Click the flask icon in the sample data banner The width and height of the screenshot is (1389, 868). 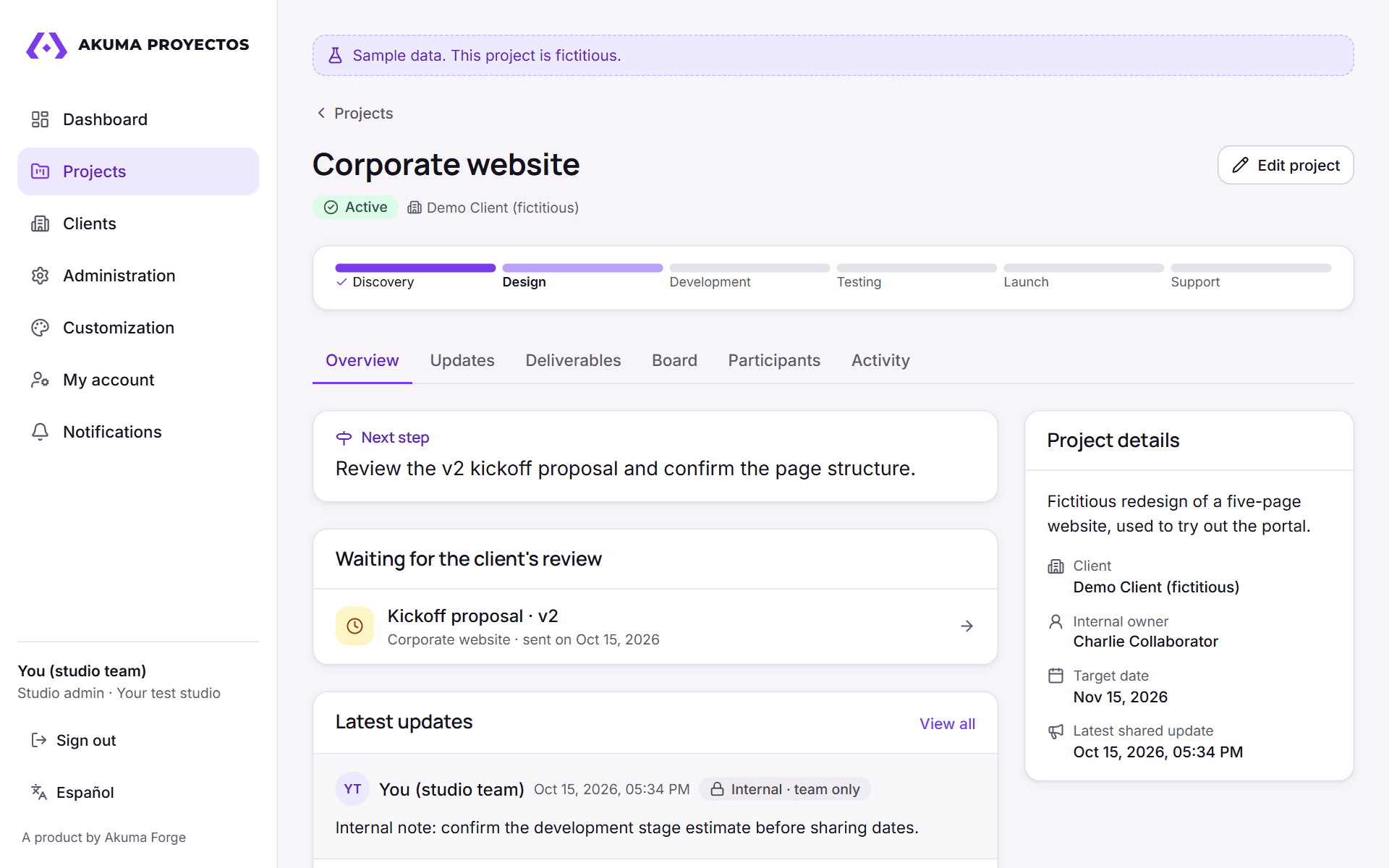(335, 56)
